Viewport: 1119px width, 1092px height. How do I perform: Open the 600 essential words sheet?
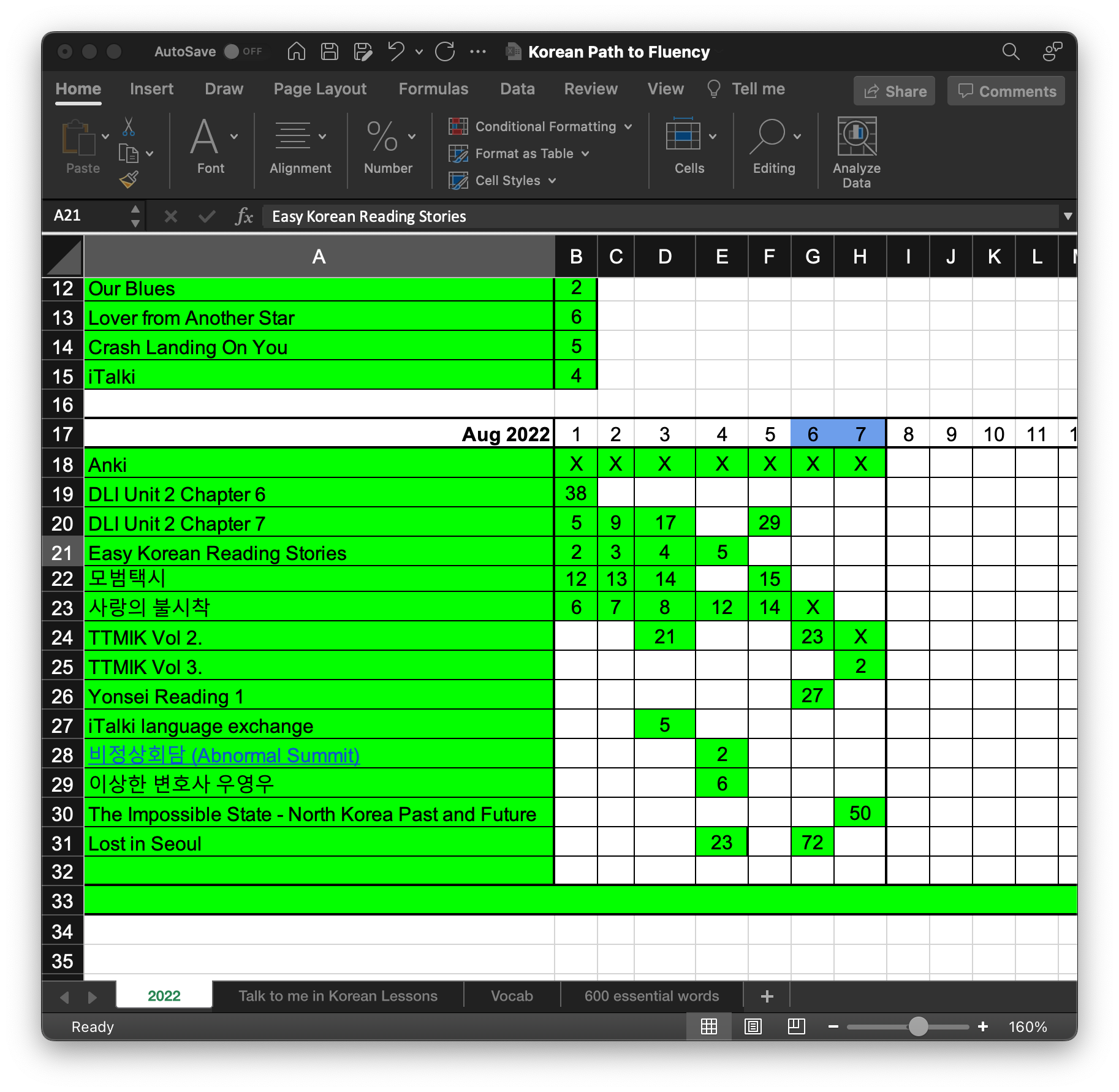[651, 996]
